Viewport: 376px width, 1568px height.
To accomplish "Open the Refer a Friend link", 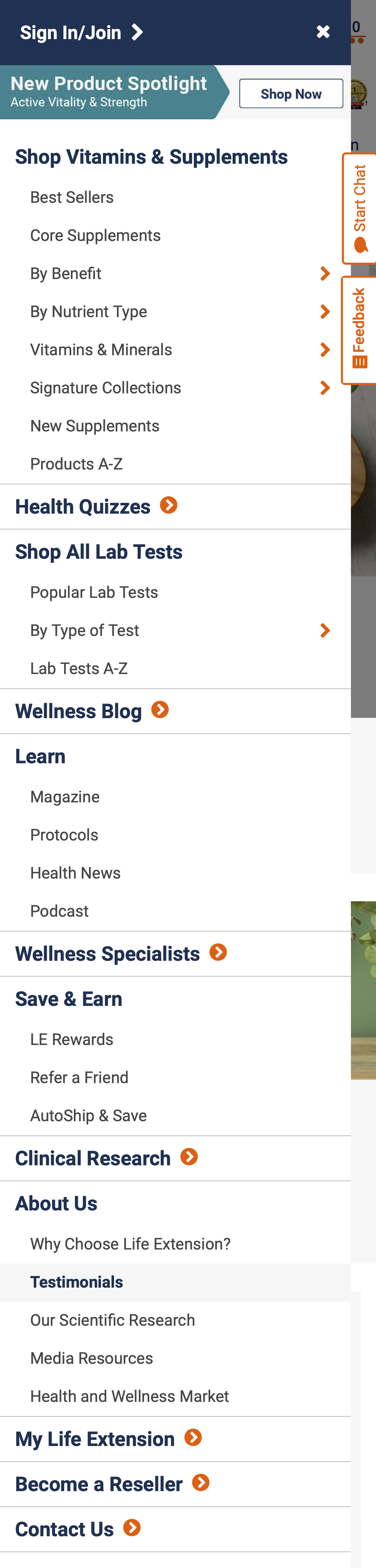I will (x=79, y=1077).
